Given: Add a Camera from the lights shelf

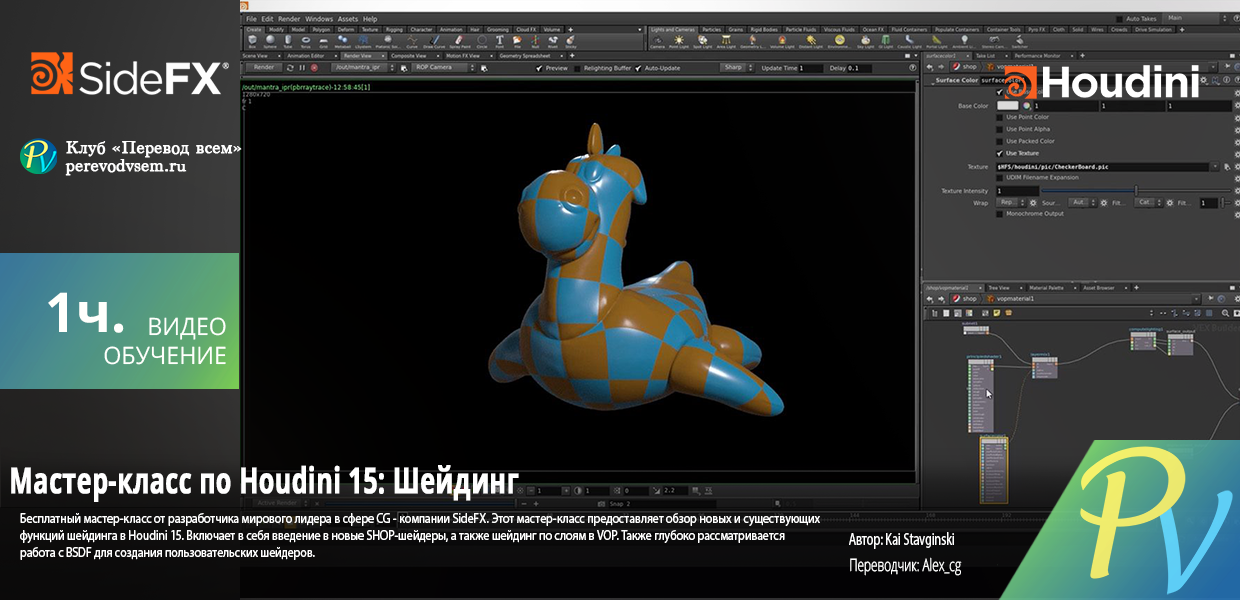Looking at the screenshot, I should pos(657,41).
